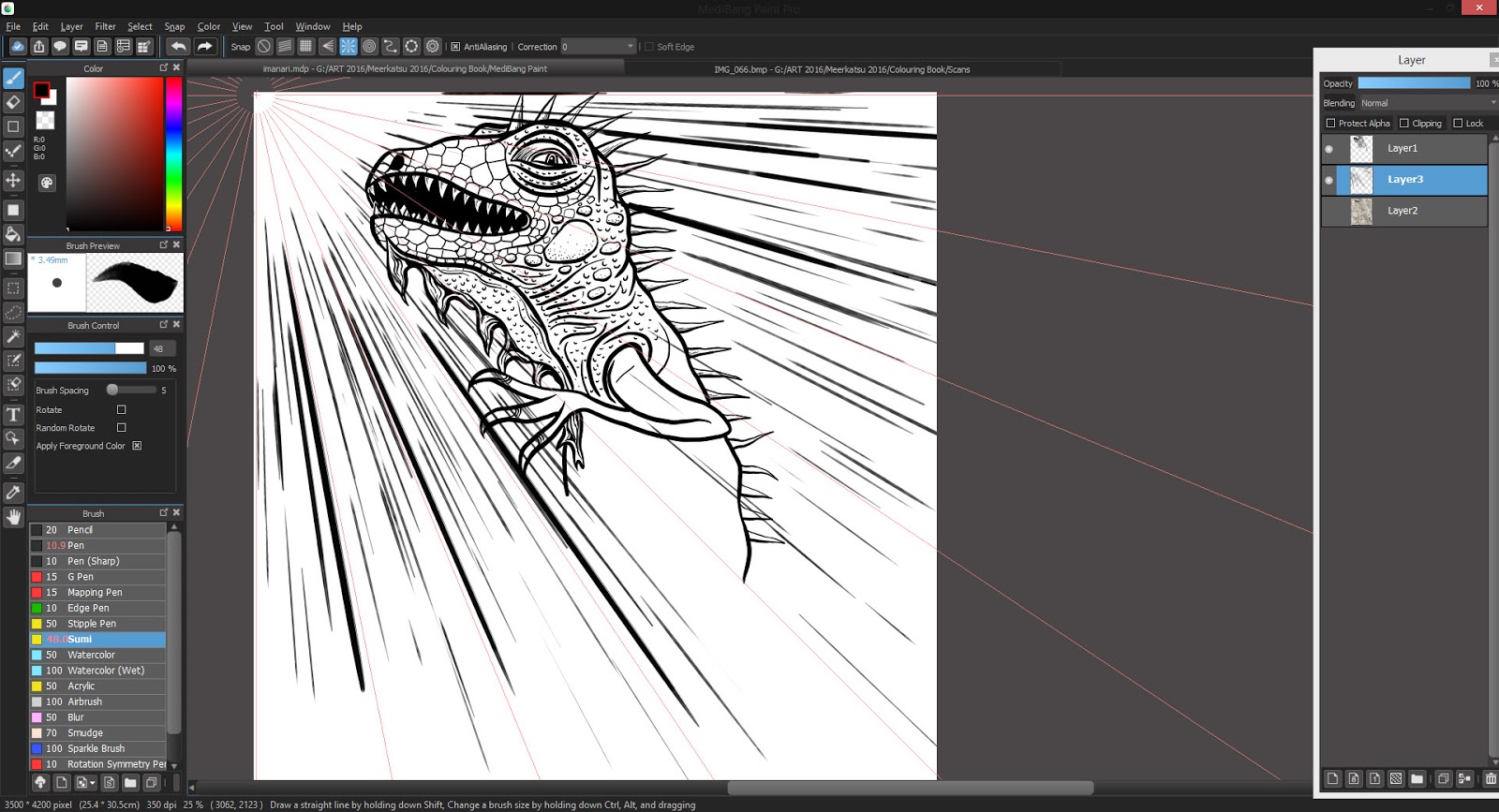Select the Gradient tool
Viewport: 1499px width, 812px height.
(x=13, y=258)
